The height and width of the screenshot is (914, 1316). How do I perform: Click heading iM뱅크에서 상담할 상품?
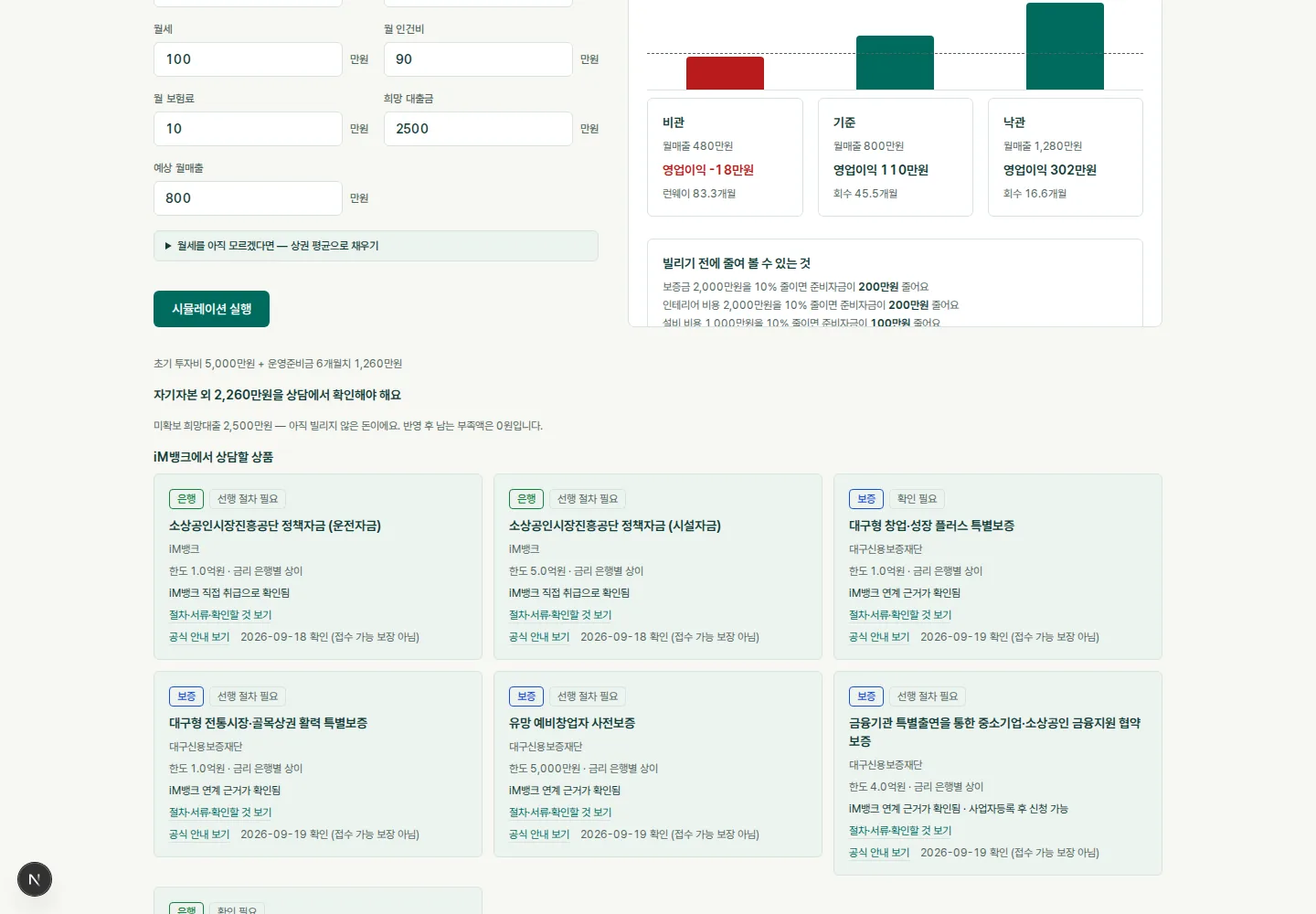[x=214, y=457]
